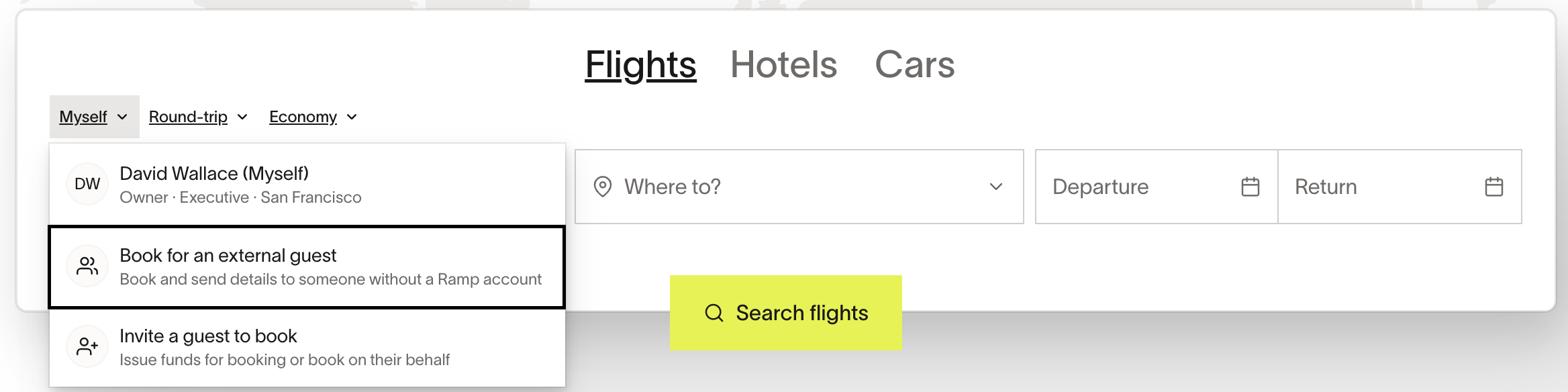Screen dimensions: 1568x392
Task: Open the Round-trip type dropdown
Action: click(198, 117)
